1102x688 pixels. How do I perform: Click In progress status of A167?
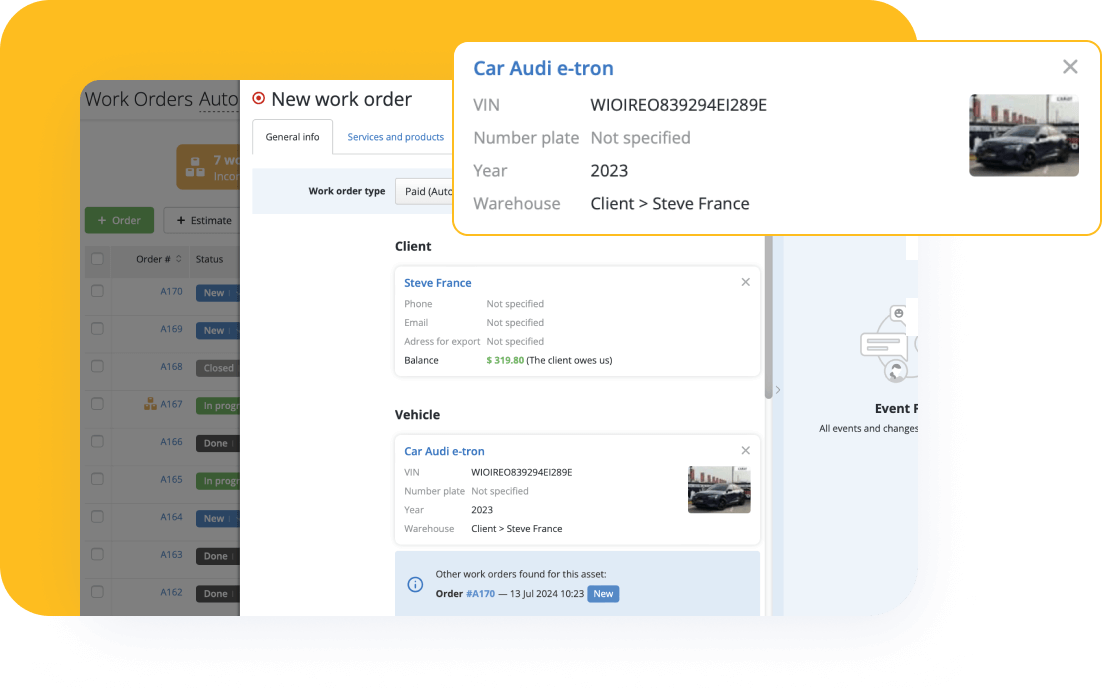(218, 405)
